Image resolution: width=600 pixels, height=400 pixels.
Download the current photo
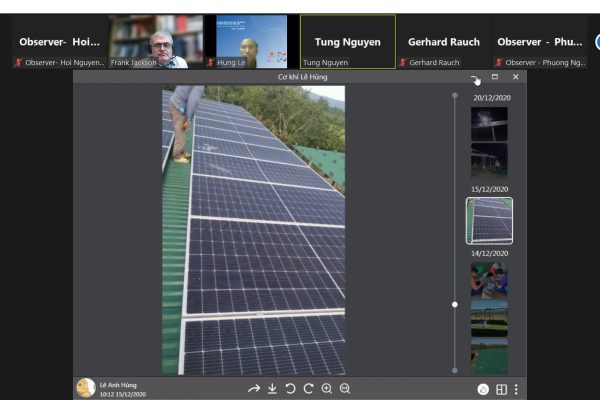(x=272, y=388)
